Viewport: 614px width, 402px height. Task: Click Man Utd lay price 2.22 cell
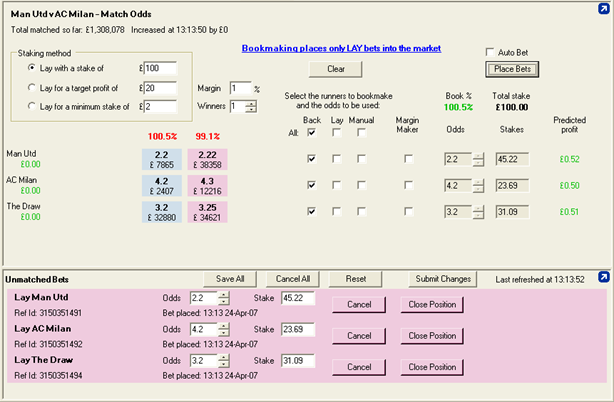coord(208,159)
